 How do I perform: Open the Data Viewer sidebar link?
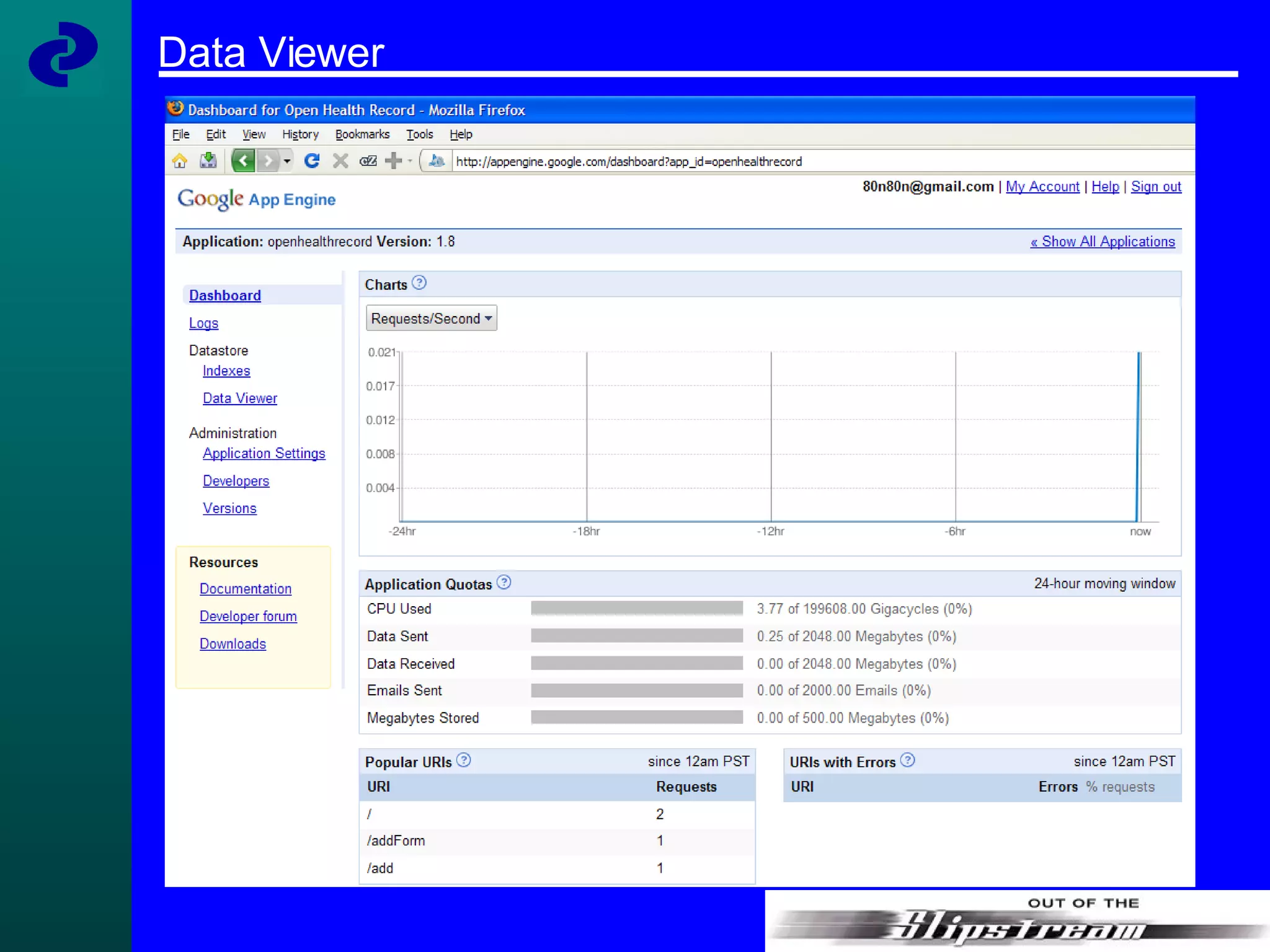240,399
